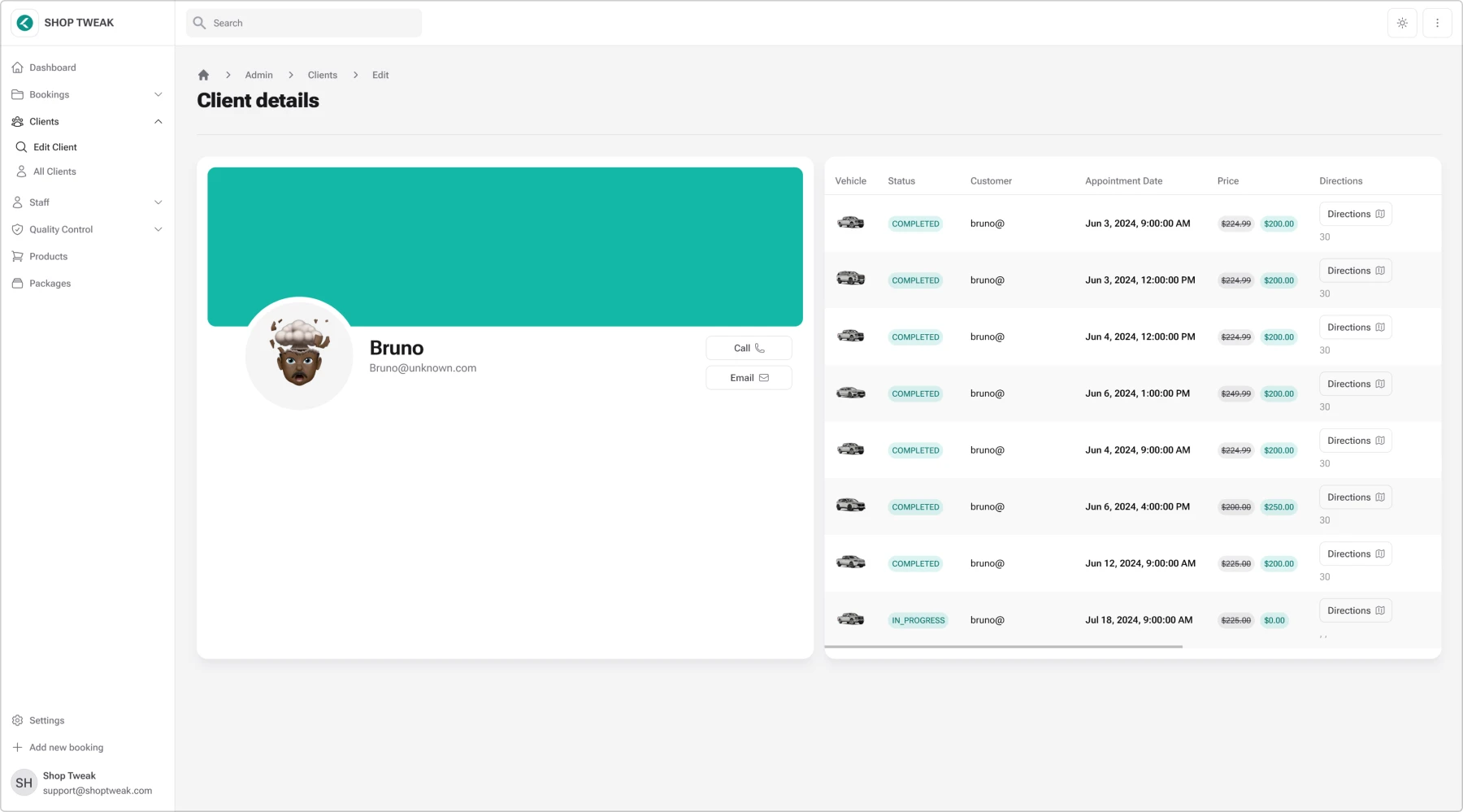Click support@shoptweak.com account text
The image size is (1463, 812).
tap(98, 791)
